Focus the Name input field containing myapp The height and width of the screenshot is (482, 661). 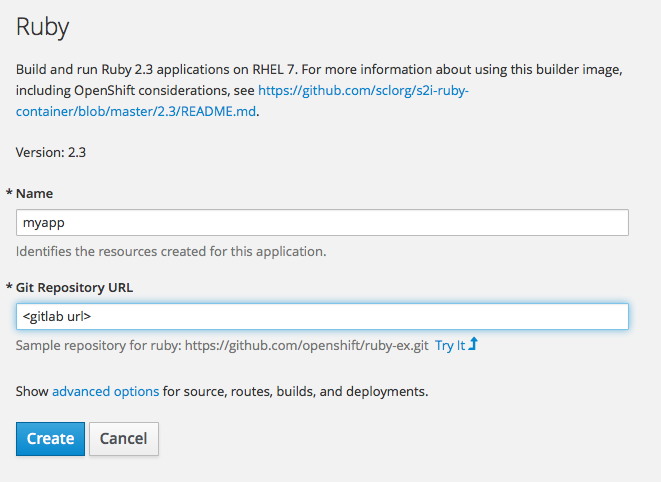click(x=322, y=222)
